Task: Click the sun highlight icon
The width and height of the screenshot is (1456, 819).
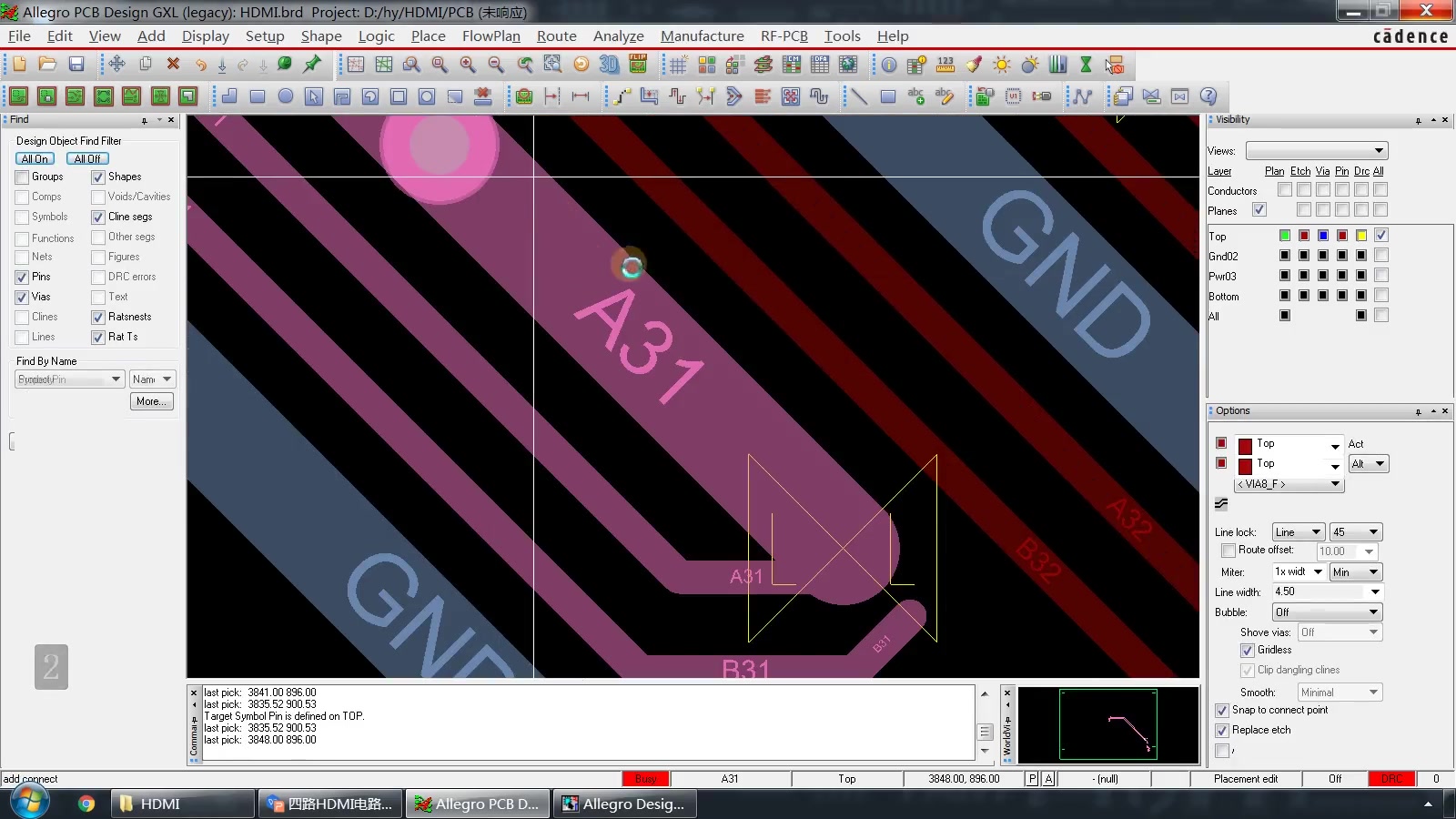Action: (x=1002, y=65)
